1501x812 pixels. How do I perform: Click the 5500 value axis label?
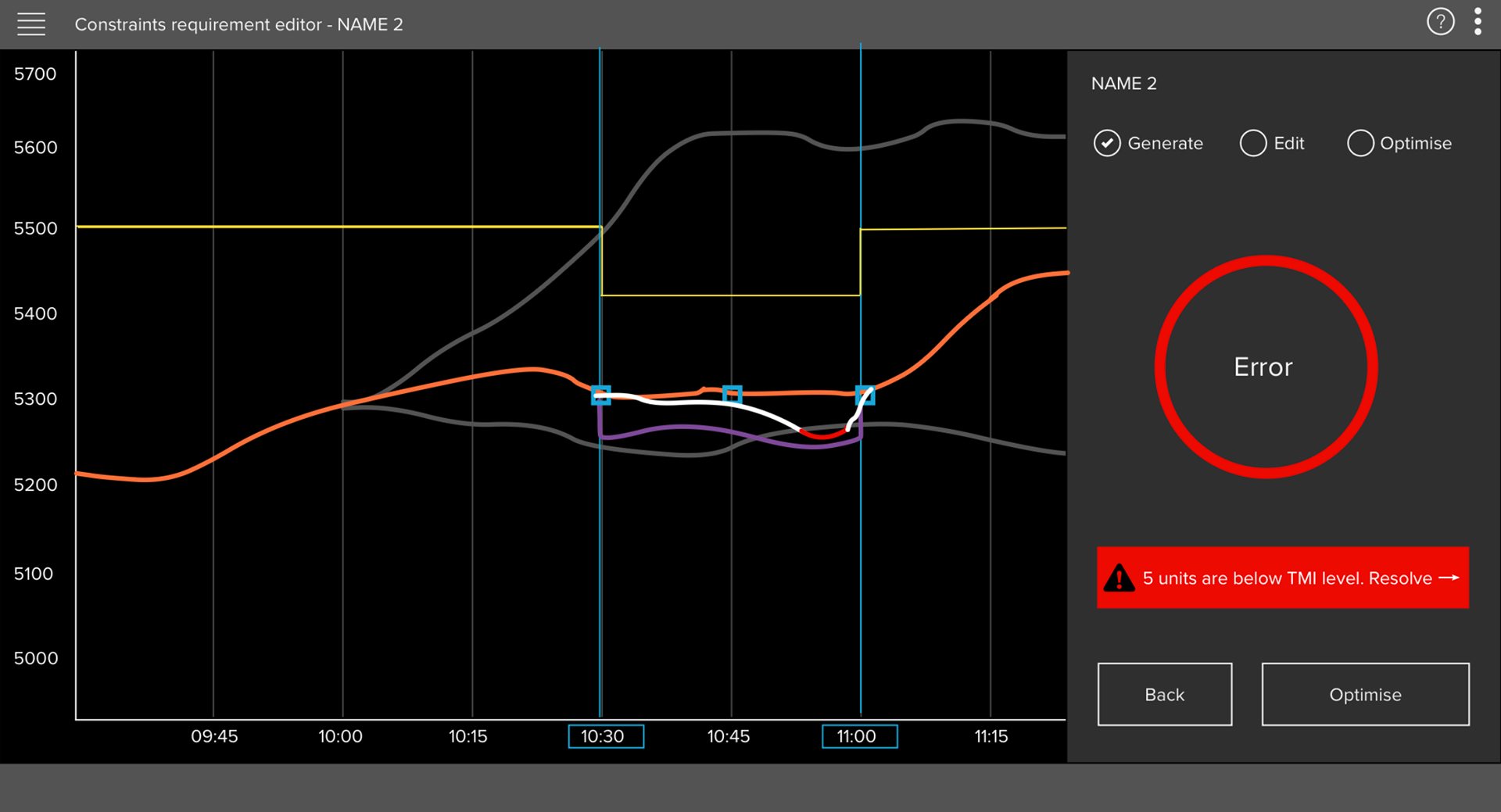[x=35, y=228]
